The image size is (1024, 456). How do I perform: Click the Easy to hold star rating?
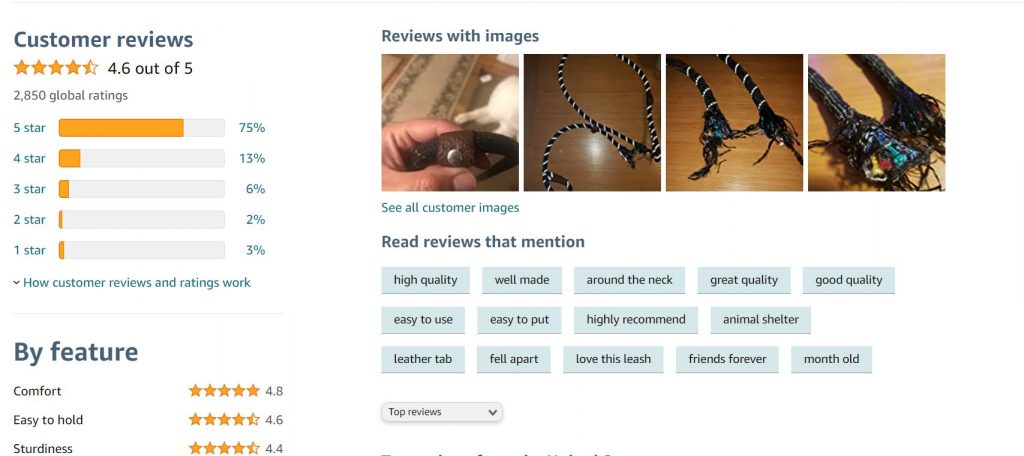(224, 419)
